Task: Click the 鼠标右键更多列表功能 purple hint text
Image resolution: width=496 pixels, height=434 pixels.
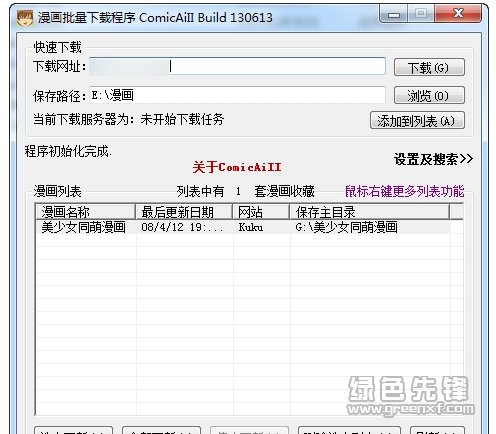Action: point(404,191)
